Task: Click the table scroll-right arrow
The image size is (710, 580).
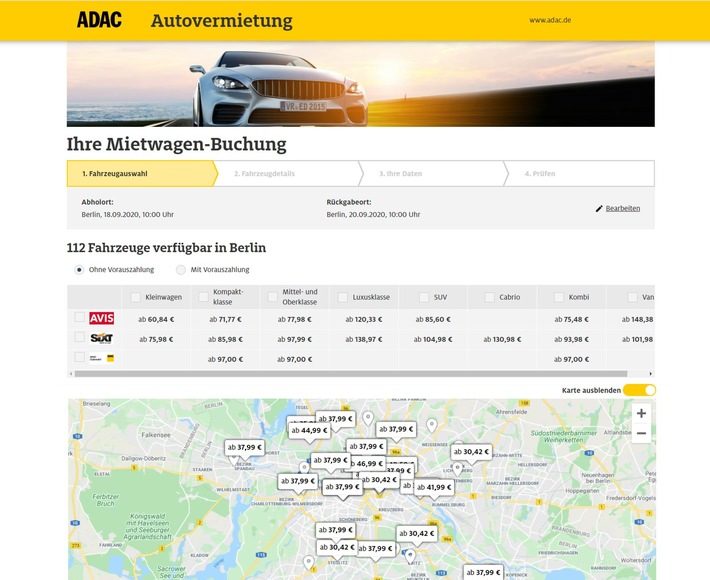Action: 651,374
